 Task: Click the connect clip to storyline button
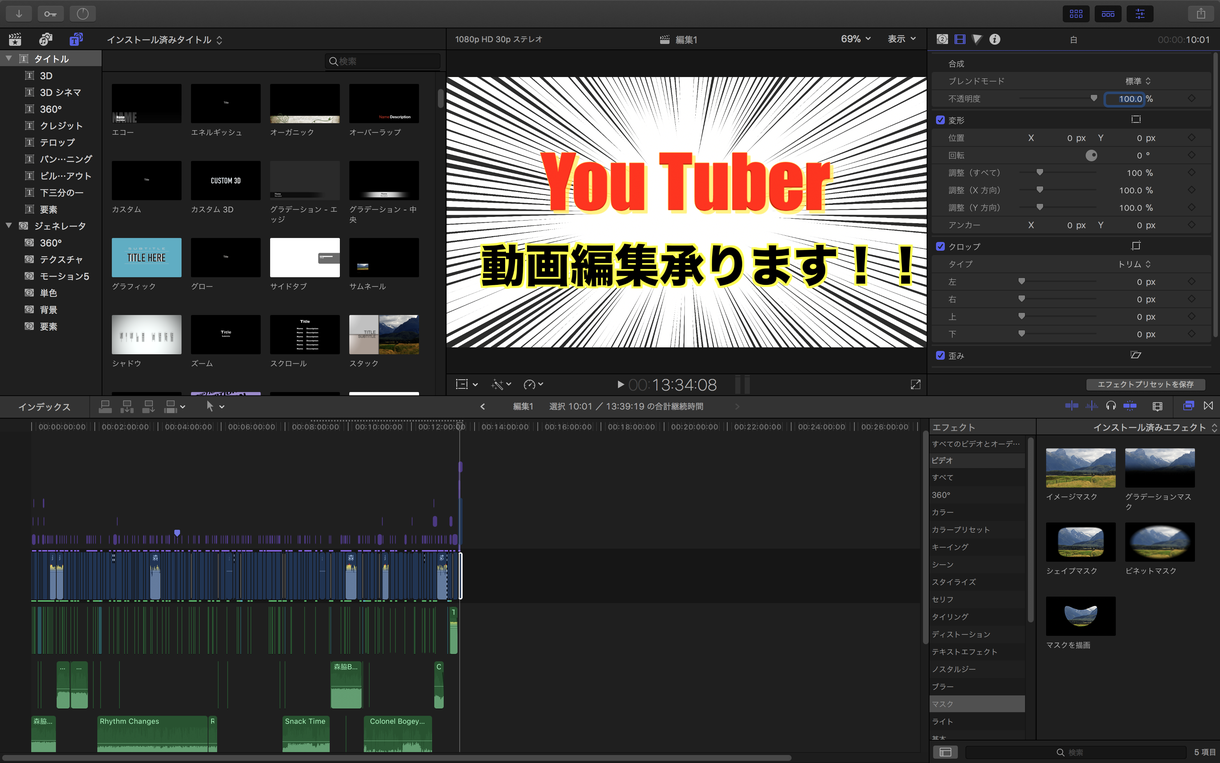[x=105, y=407]
